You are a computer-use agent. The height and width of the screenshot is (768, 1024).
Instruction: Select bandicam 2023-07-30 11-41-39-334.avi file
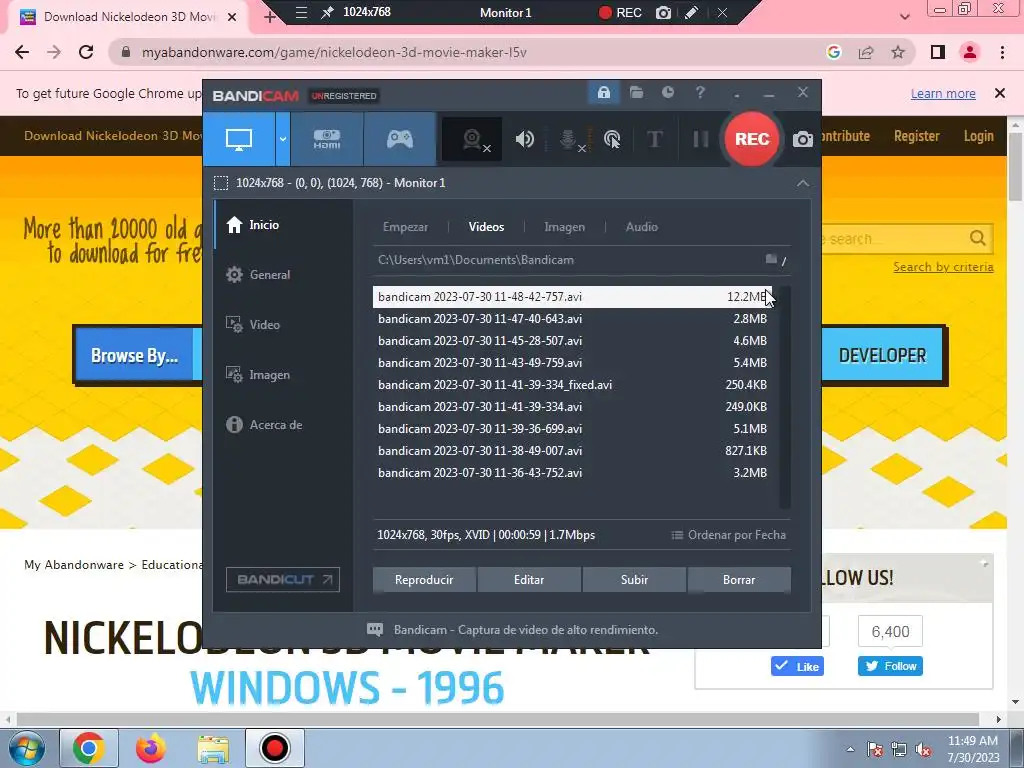coord(573,407)
